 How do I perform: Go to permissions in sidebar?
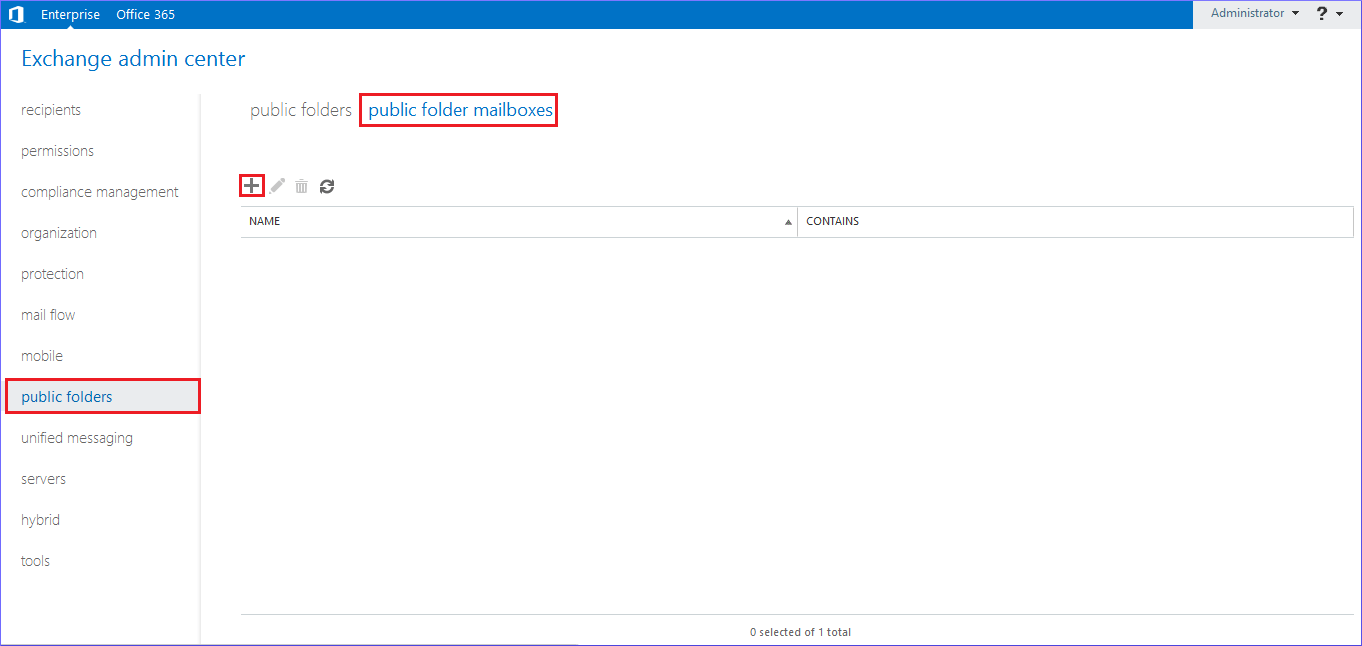click(57, 151)
